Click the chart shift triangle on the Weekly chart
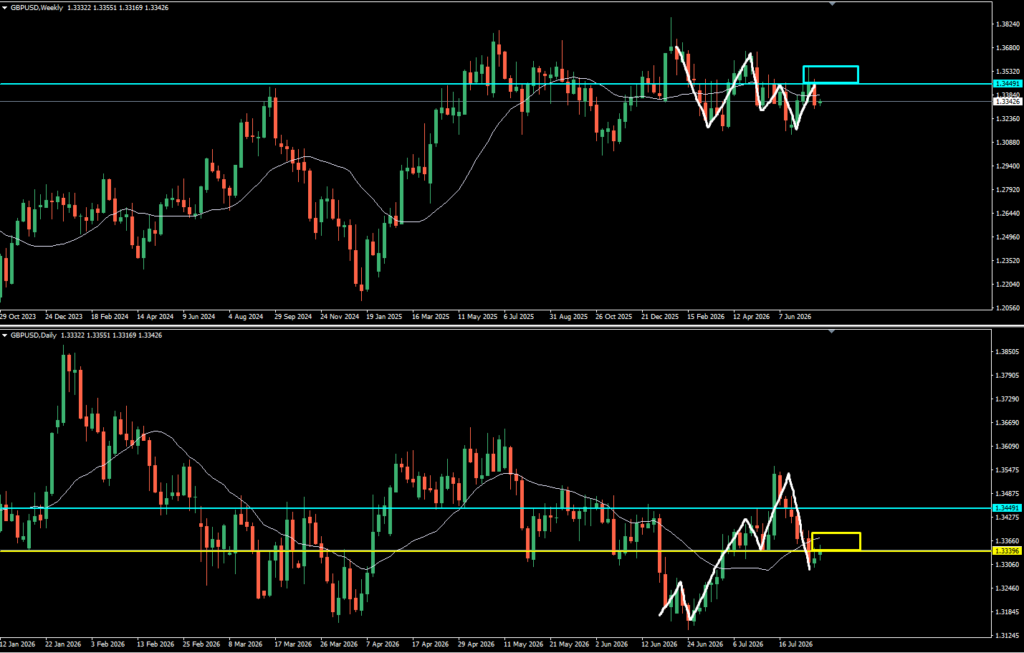Viewport: 1024px width, 653px height. (831, 4)
